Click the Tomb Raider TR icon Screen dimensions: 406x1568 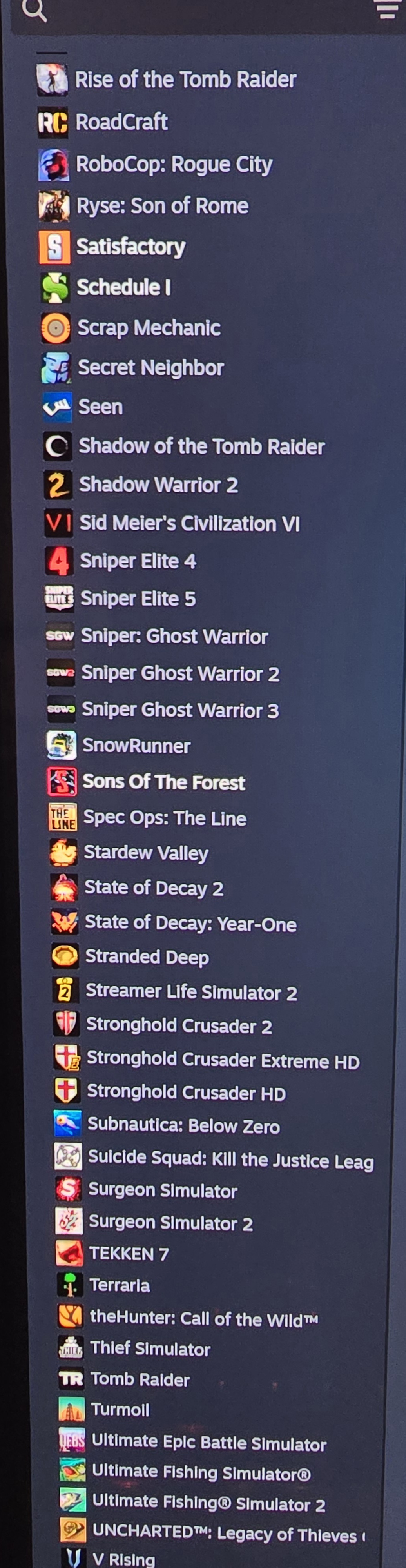[71, 1379]
